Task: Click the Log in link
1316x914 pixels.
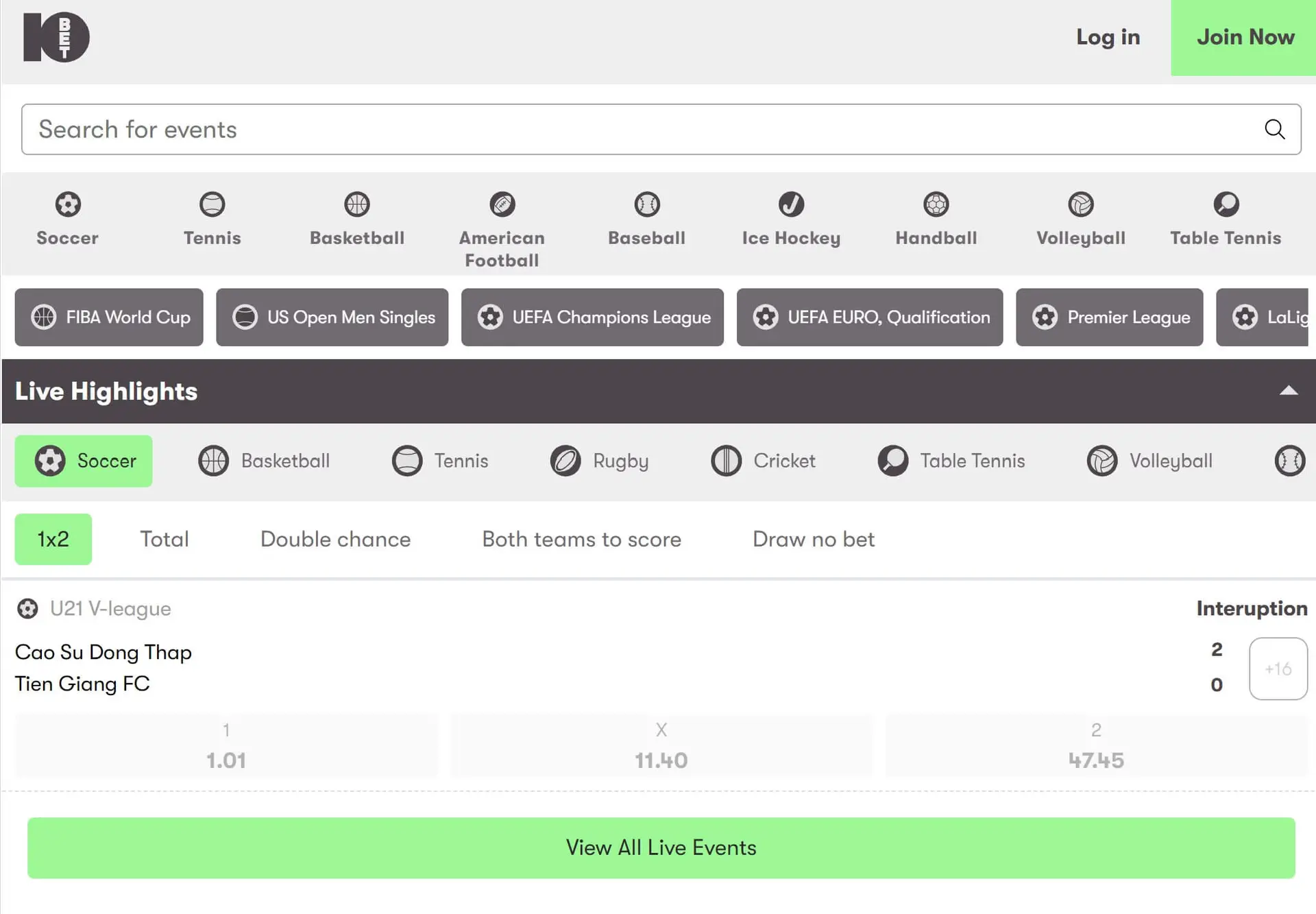Action: pos(1108,37)
